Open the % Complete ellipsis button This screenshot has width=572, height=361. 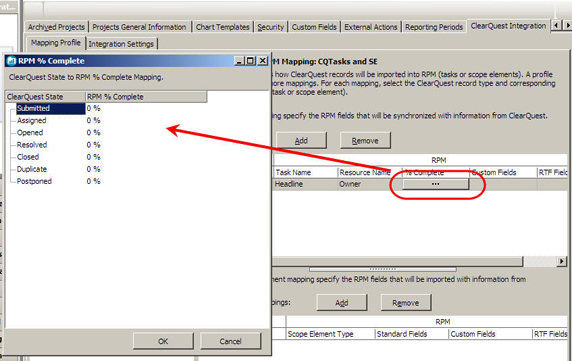(x=435, y=184)
